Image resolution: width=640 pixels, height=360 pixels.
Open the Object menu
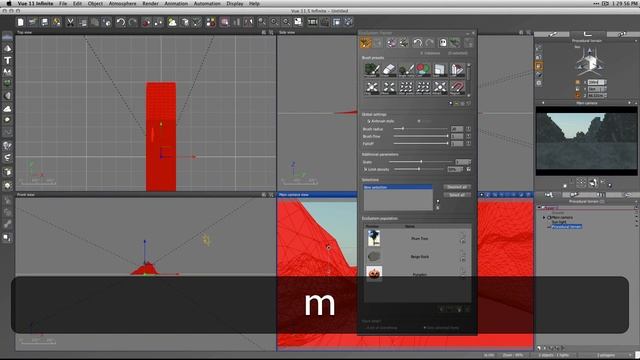click(95, 3)
